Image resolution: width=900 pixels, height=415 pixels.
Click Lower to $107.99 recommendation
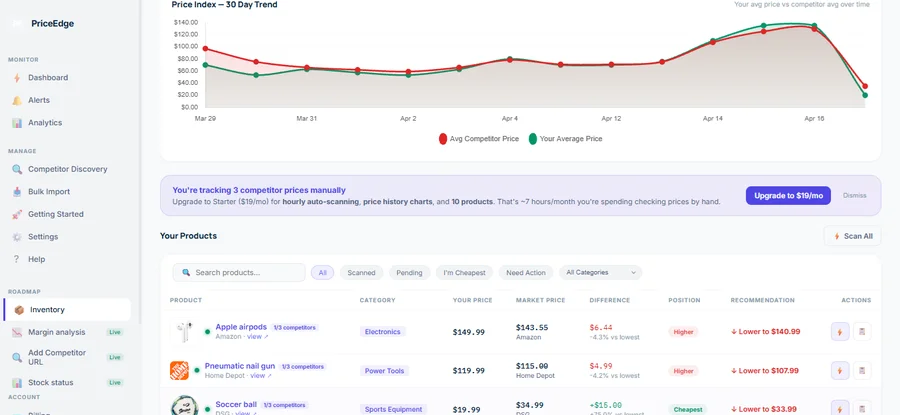tap(765, 371)
